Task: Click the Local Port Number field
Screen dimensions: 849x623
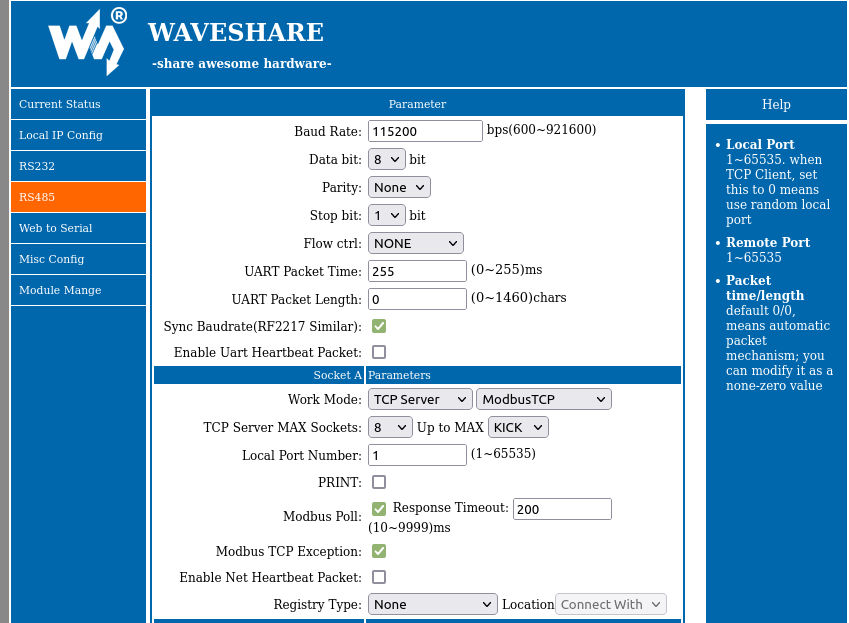Action: coord(417,455)
